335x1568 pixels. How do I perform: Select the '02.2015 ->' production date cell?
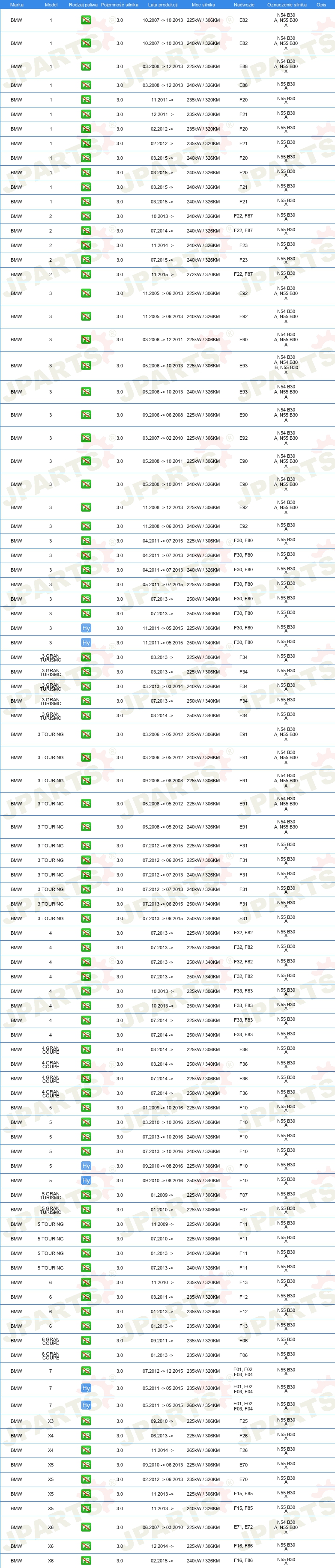click(x=163, y=1561)
